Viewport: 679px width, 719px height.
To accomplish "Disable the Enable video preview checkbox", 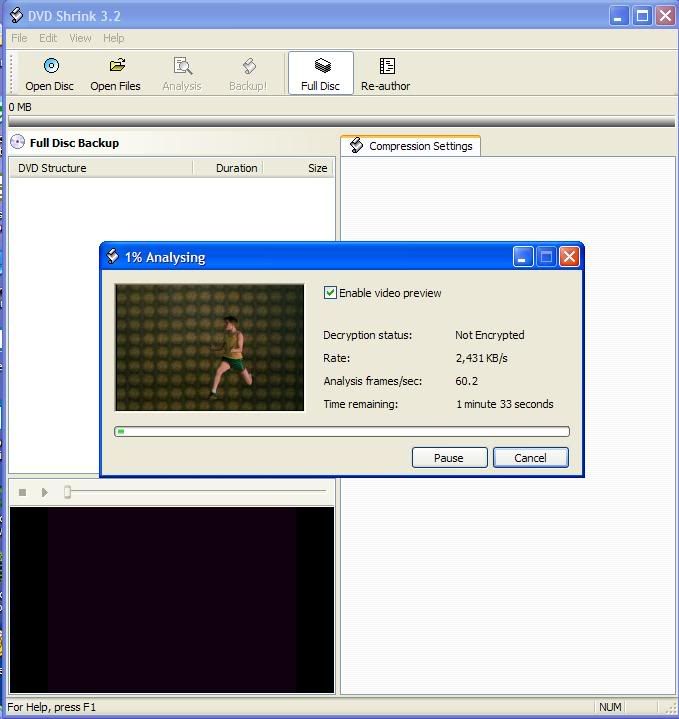I will point(330,293).
